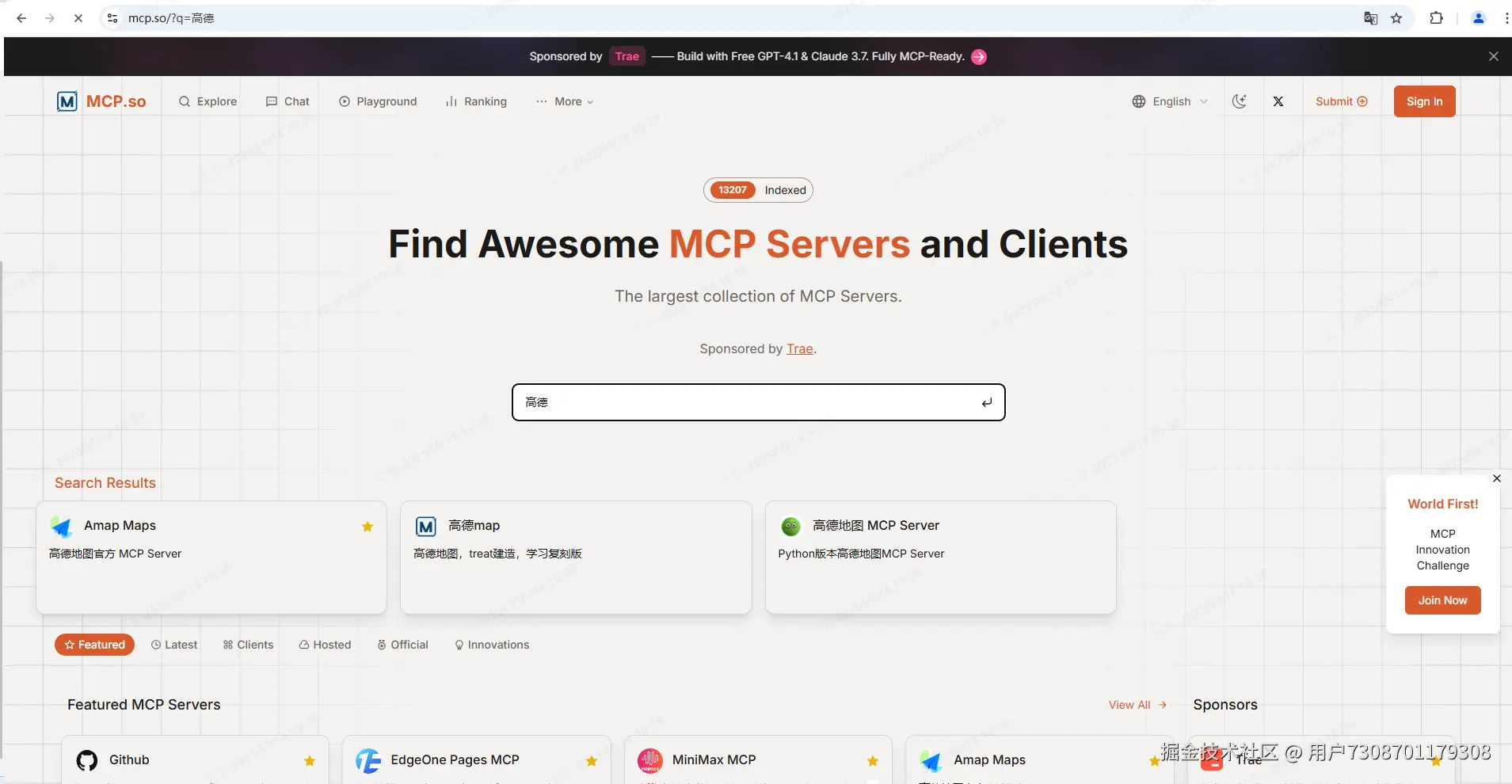The height and width of the screenshot is (784, 1512).
Task: Open the 高德地图 MCP Server result
Action: [941, 558]
